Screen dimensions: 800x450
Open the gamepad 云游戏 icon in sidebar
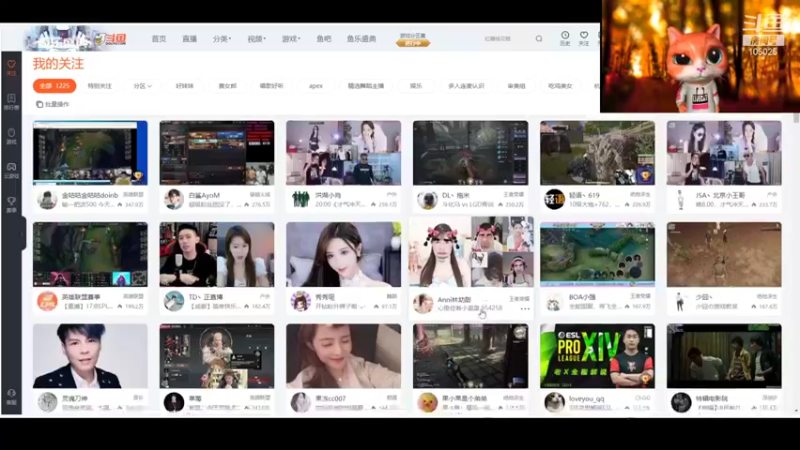pos(11,169)
